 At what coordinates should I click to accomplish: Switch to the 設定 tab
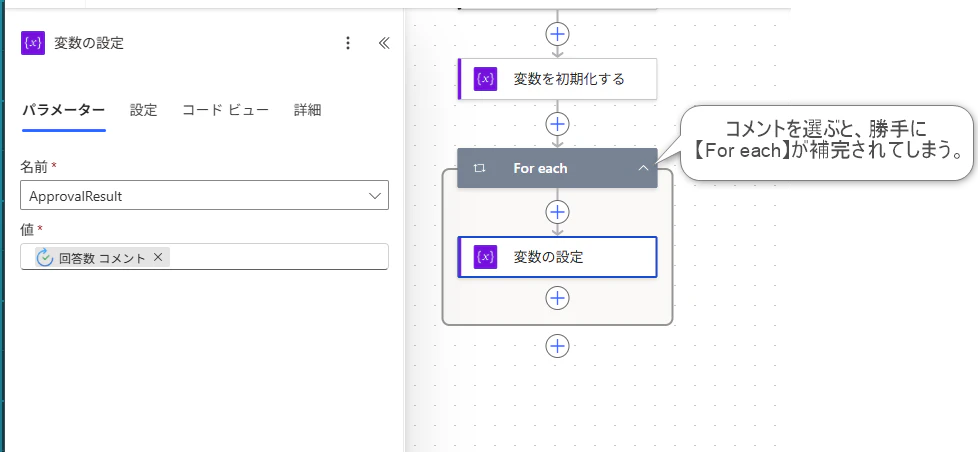coord(143,110)
